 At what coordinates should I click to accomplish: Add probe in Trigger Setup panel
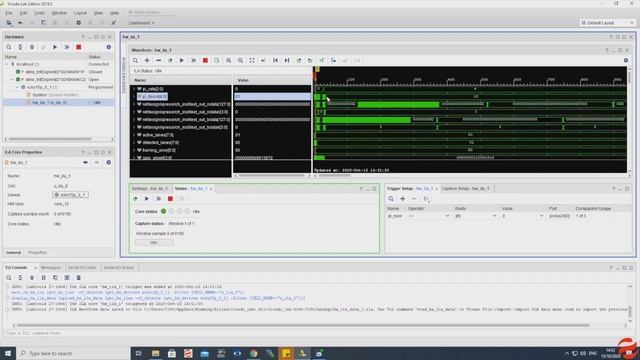coord(402,199)
